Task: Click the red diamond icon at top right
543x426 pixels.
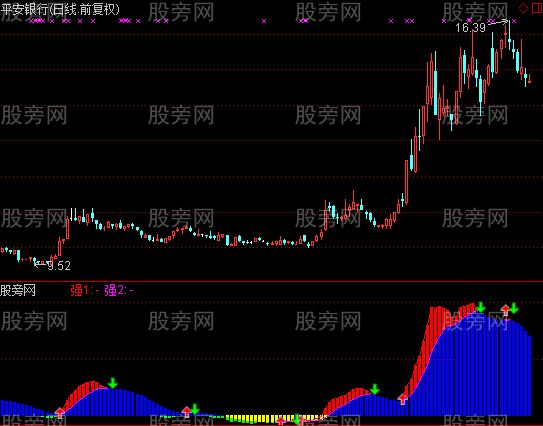Action: coord(523,9)
